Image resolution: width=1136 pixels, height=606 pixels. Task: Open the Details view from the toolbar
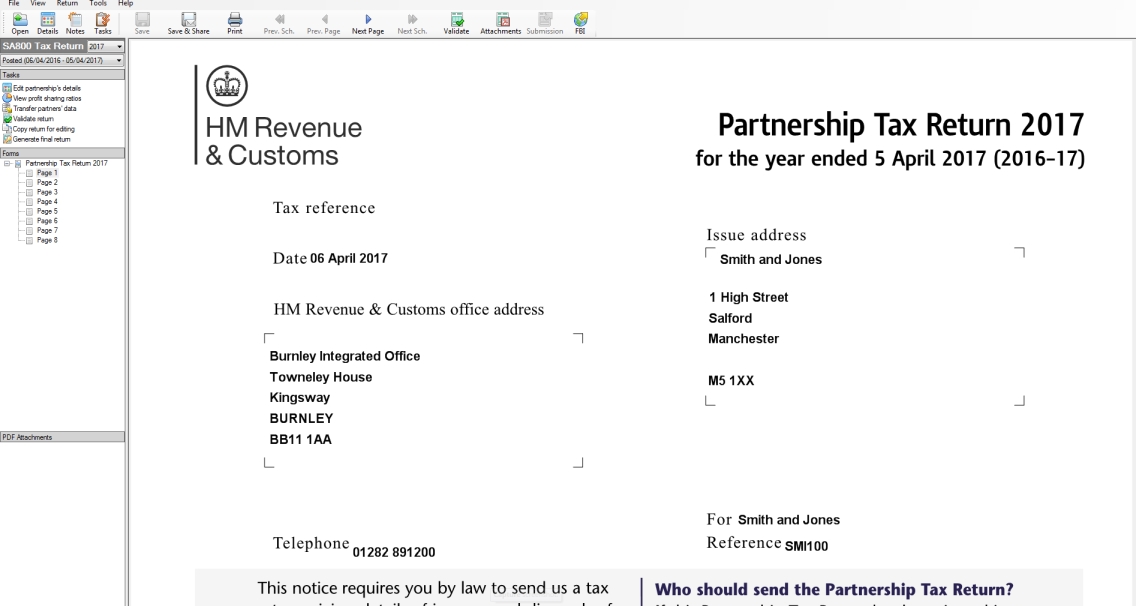pyautogui.click(x=48, y=22)
